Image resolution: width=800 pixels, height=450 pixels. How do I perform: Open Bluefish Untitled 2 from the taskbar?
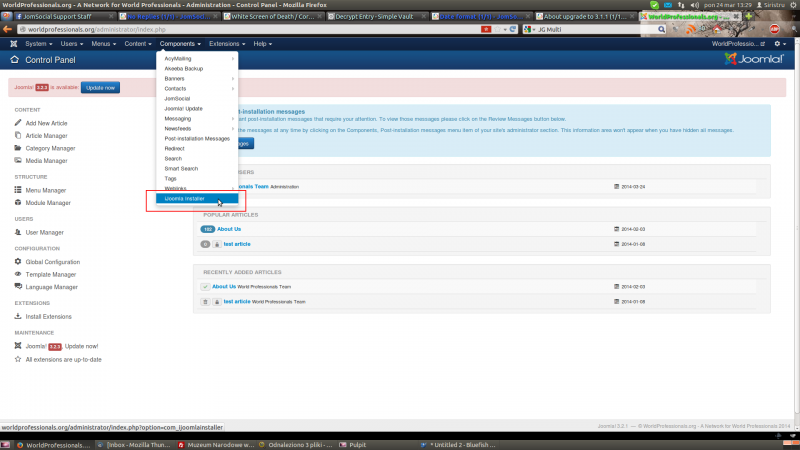(459, 445)
